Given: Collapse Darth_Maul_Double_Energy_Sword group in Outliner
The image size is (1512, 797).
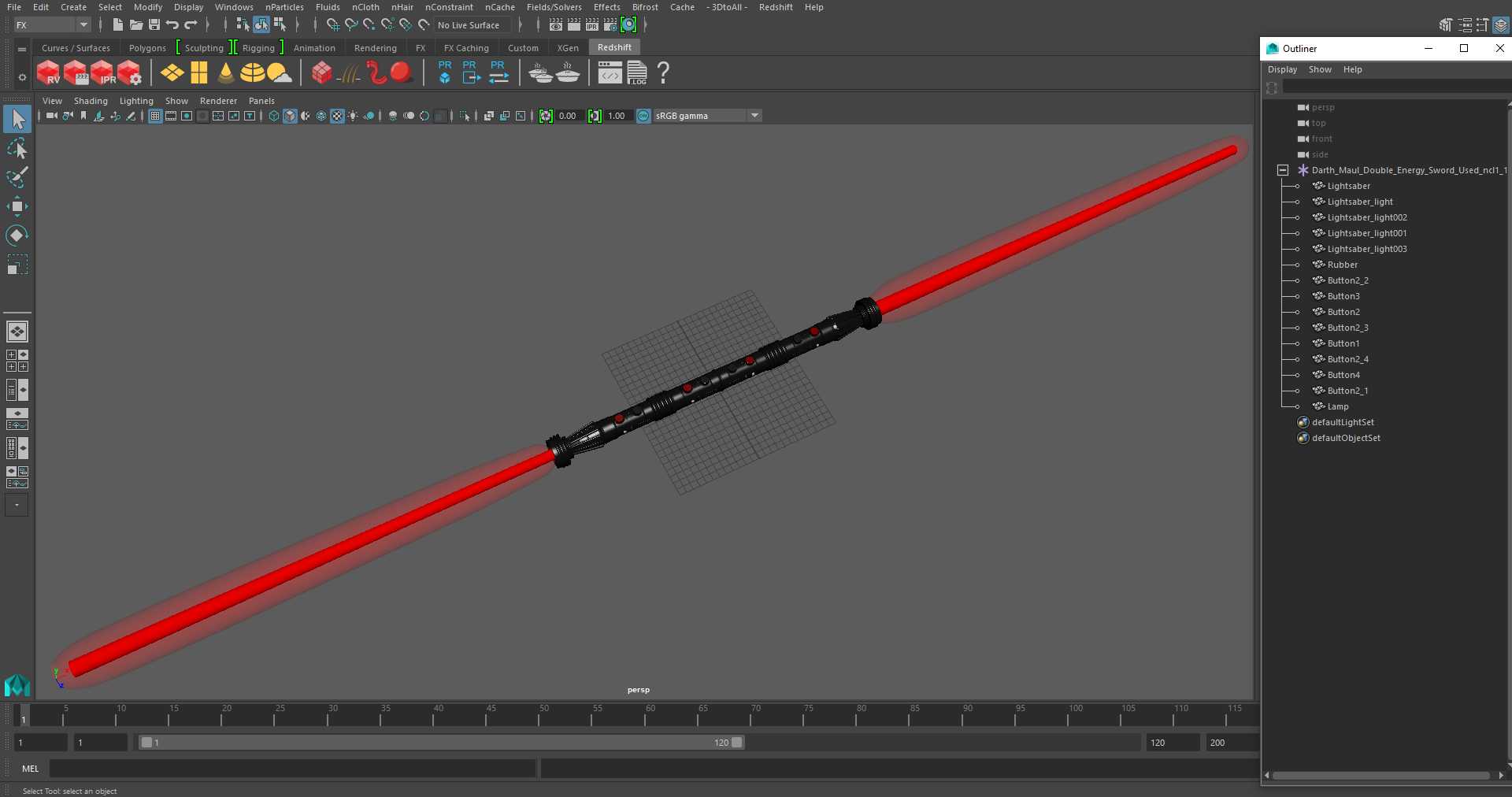Looking at the screenshot, I should pyautogui.click(x=1283, y=170).
